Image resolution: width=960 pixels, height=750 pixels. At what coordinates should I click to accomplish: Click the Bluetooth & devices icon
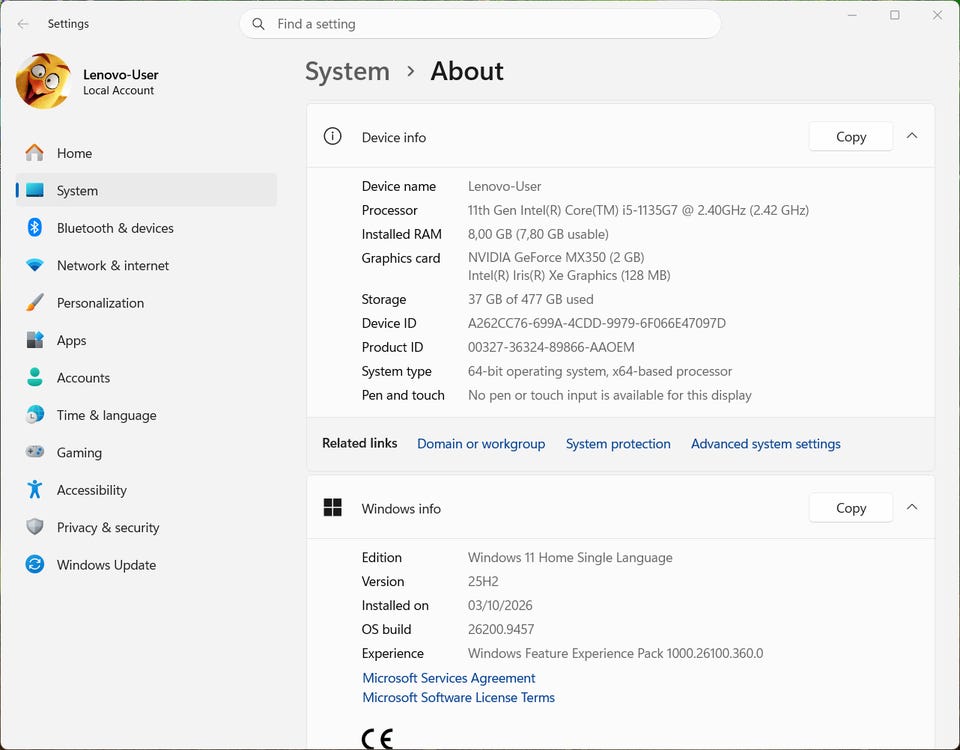(x=34, y=228)
